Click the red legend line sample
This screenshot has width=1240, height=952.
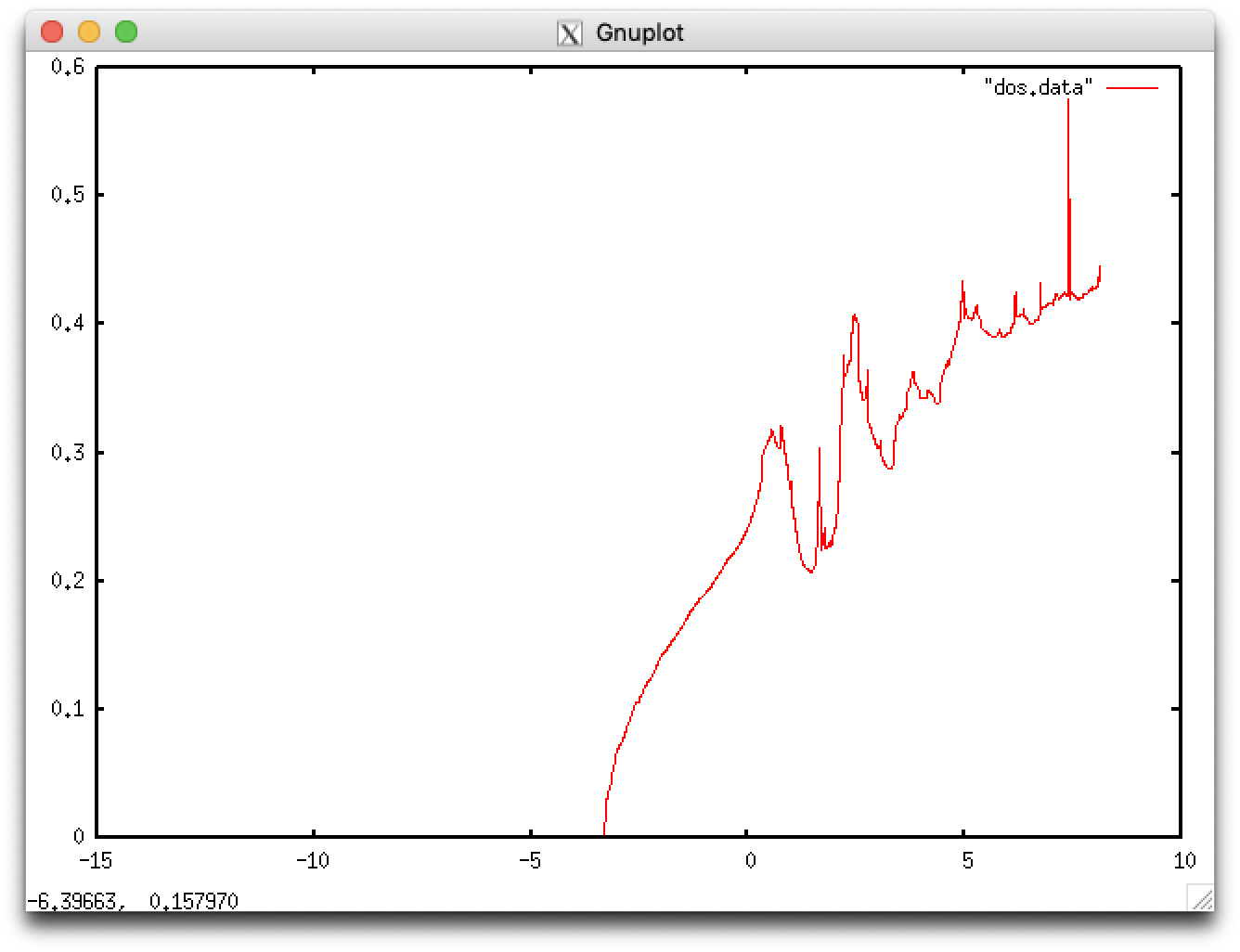(x=1132, y=88)
